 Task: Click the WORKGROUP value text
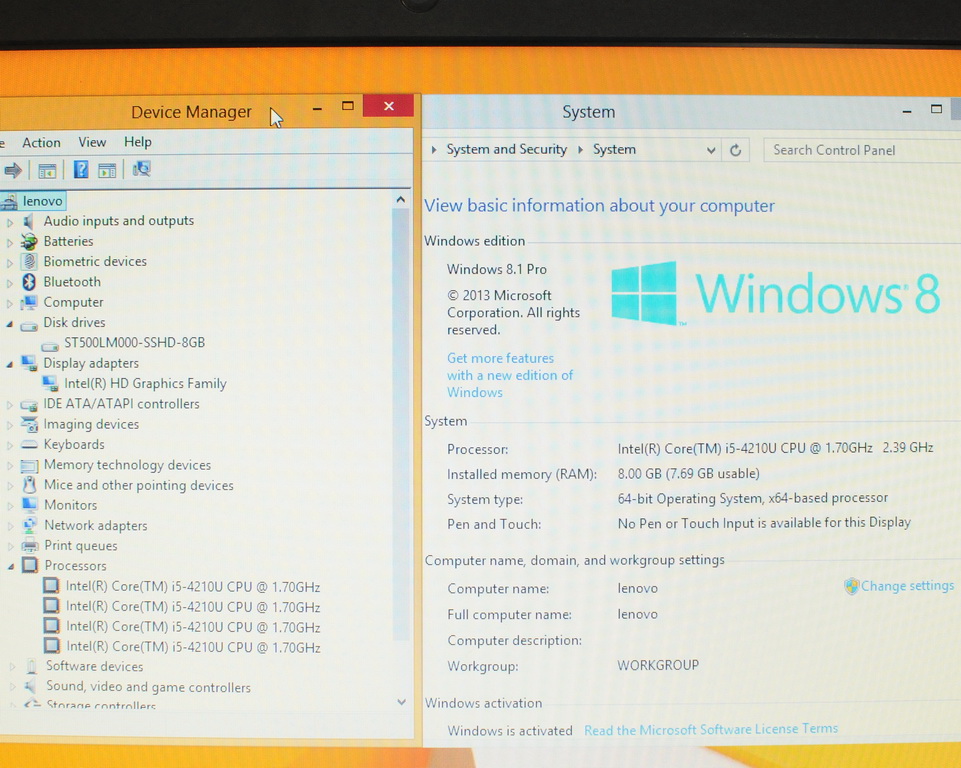658,665
